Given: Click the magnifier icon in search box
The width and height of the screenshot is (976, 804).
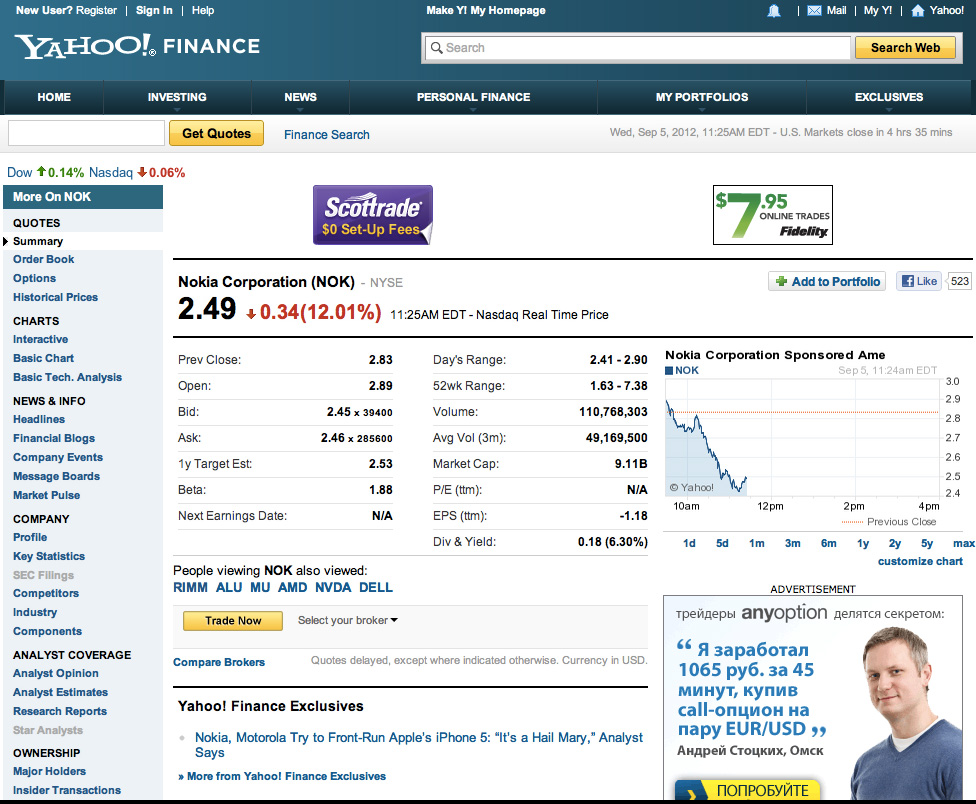Looking at the screenshot, I should [436, 48].
